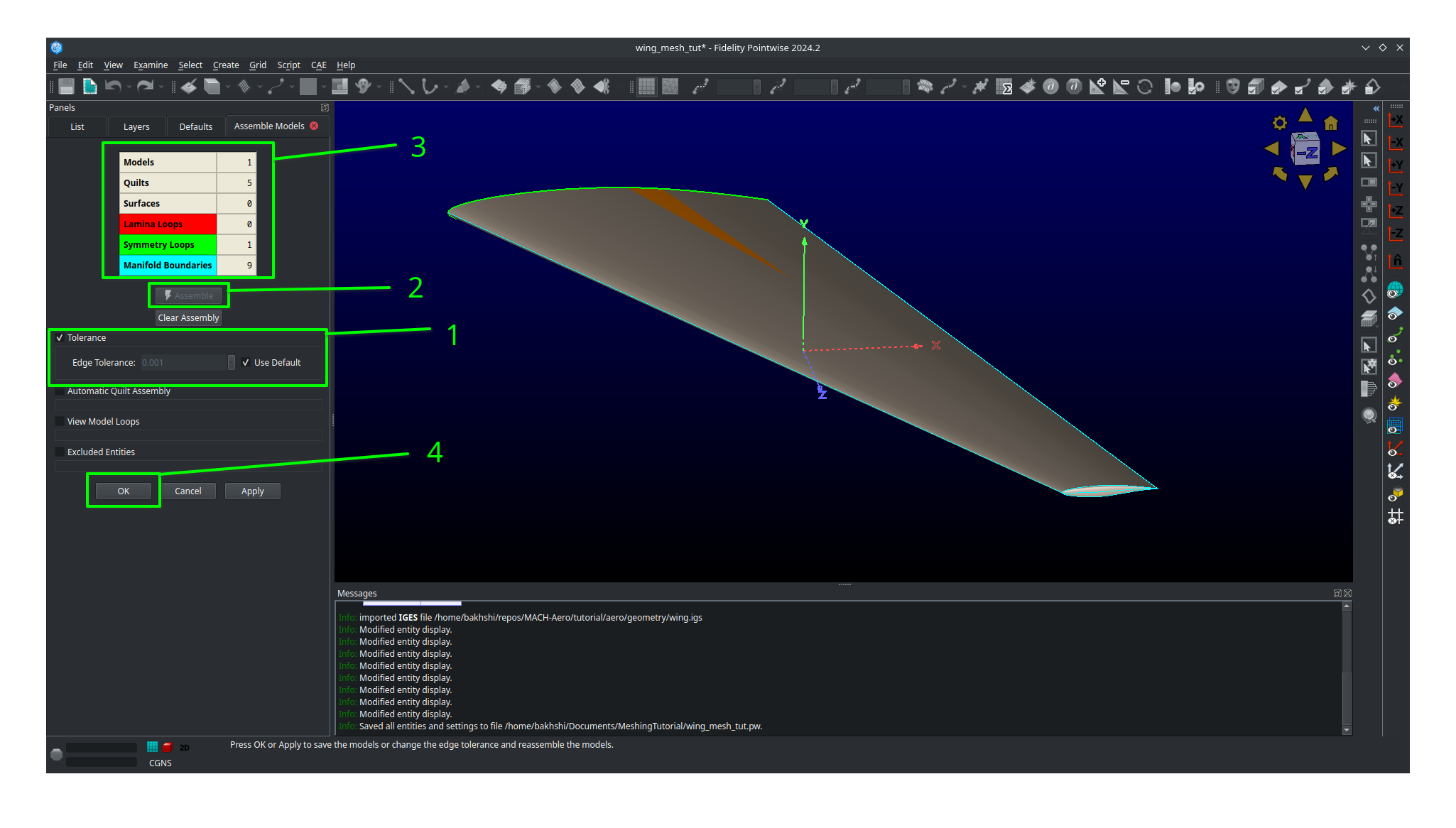Open the Zoom to Fit magnifier tool in sidebar

pyautogui.click(x=1369, y=415)
